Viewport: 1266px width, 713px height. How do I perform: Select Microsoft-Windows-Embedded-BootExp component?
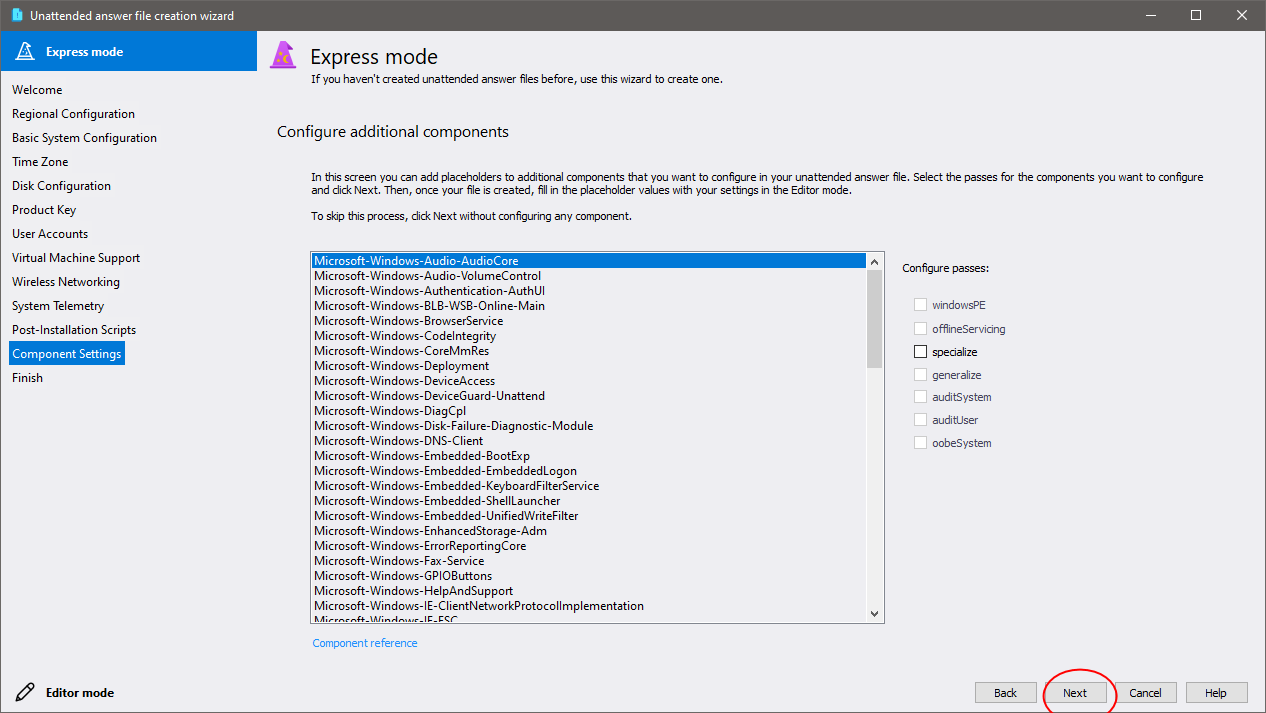pyautogui.click(x=588, y=456)
